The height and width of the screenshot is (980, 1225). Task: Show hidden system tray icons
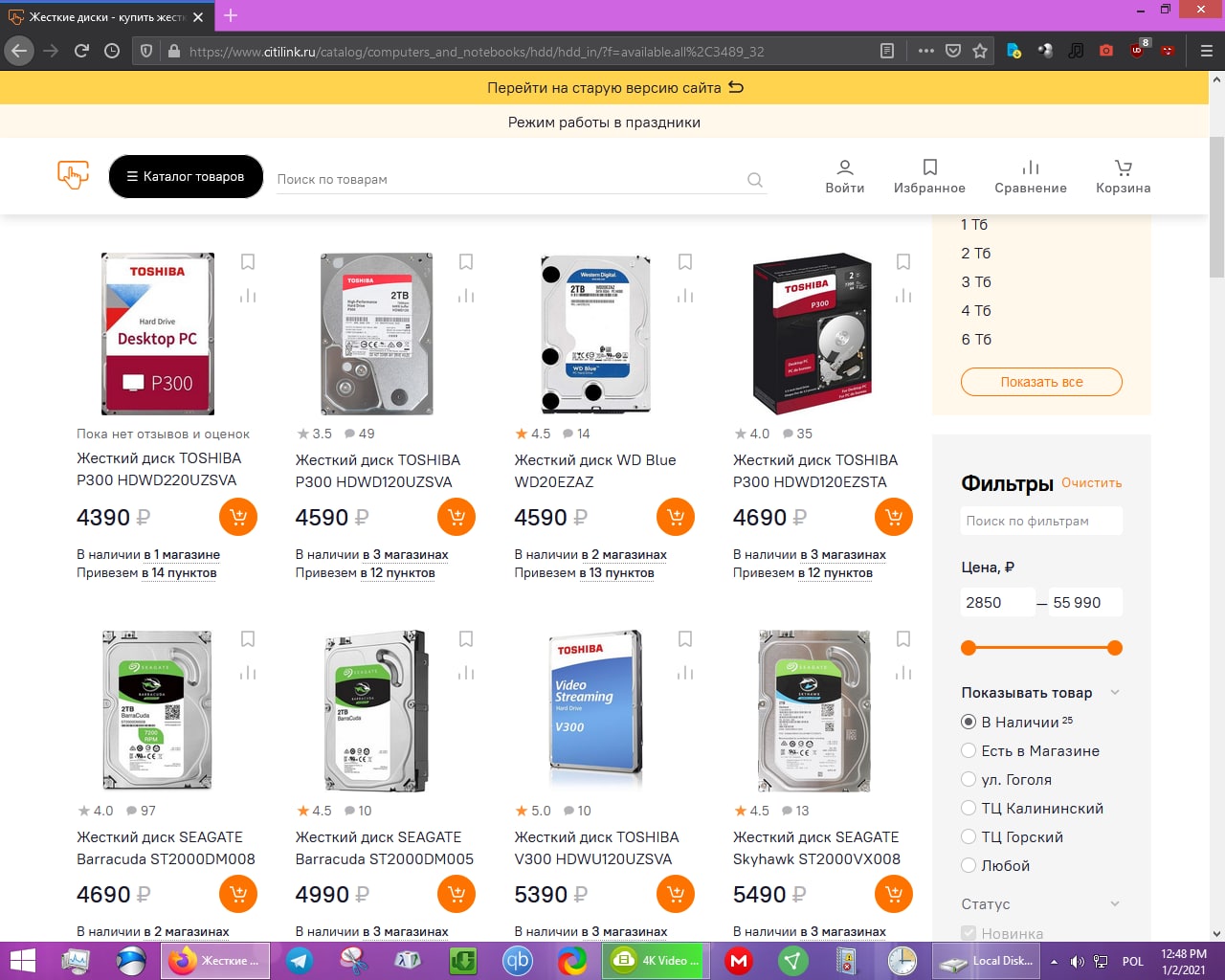(x=1054, y=961)
